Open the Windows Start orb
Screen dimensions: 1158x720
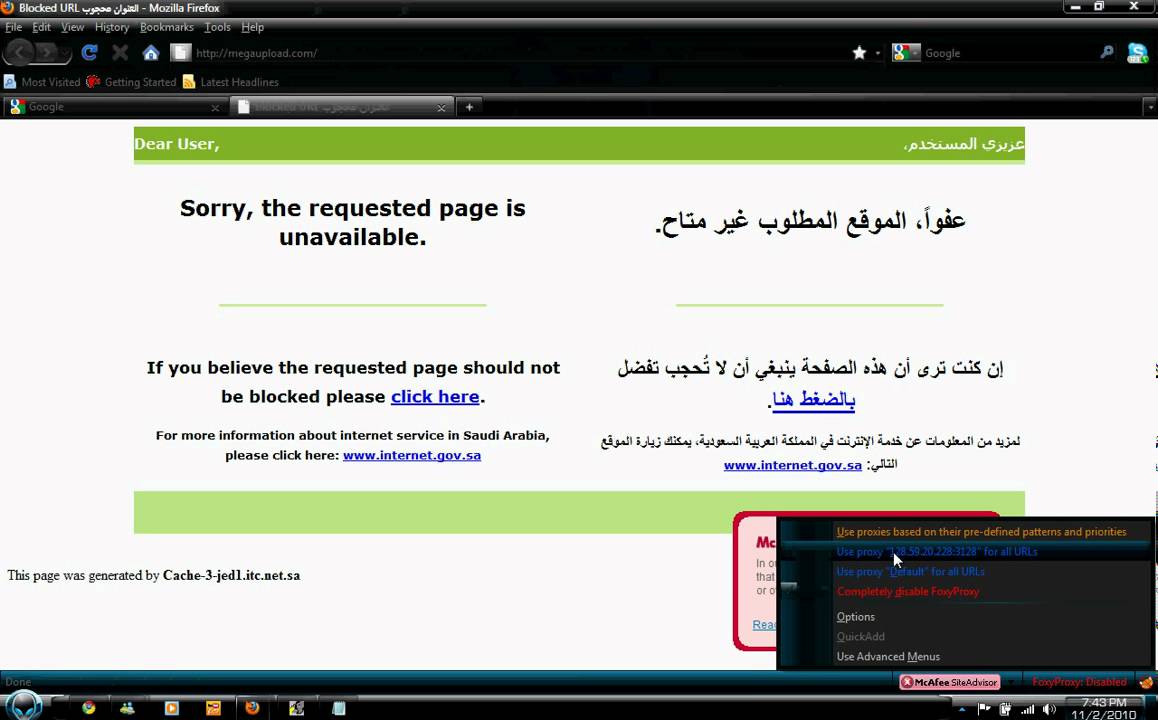pos(23,707)
